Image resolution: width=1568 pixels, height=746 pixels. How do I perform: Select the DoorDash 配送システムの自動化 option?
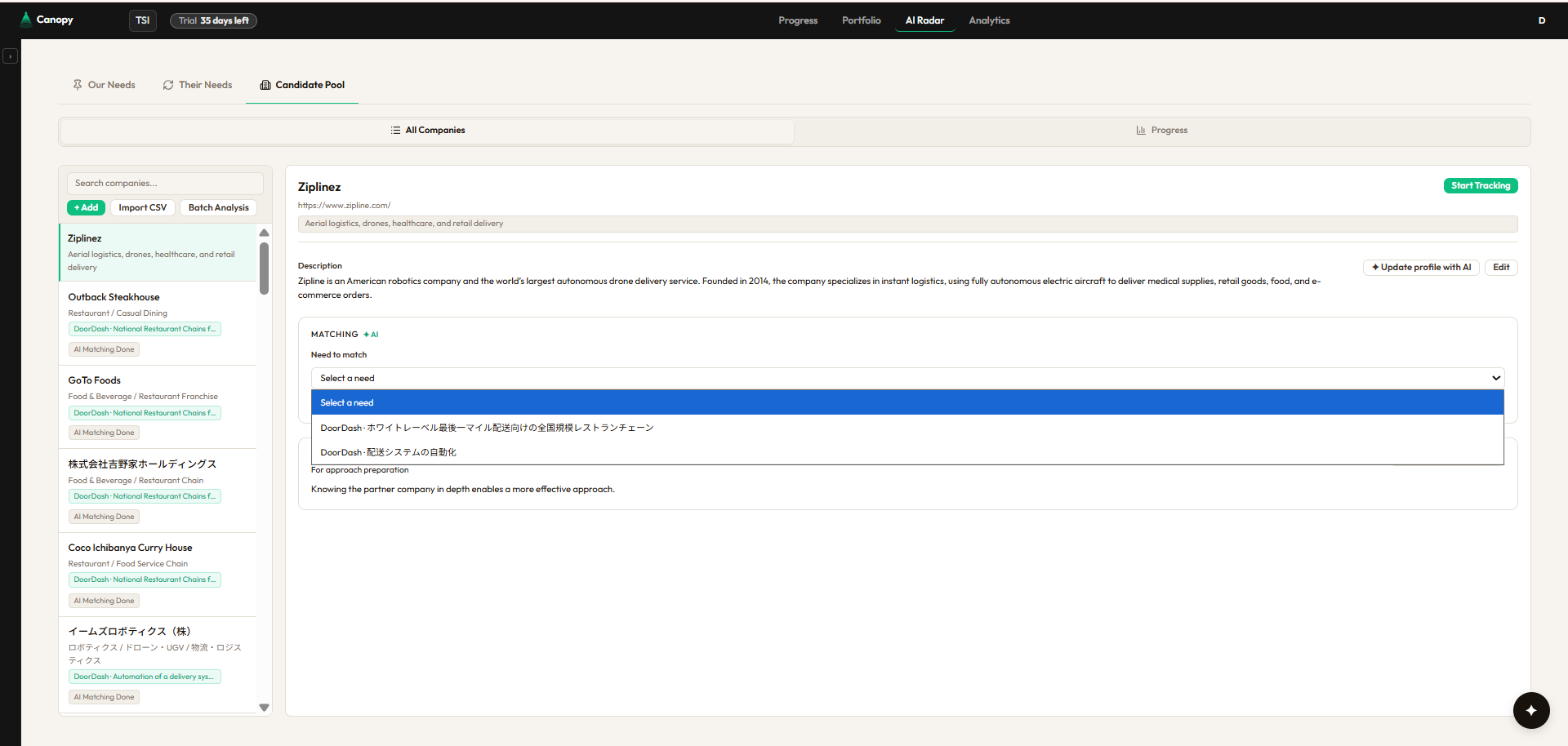point(907,452)
